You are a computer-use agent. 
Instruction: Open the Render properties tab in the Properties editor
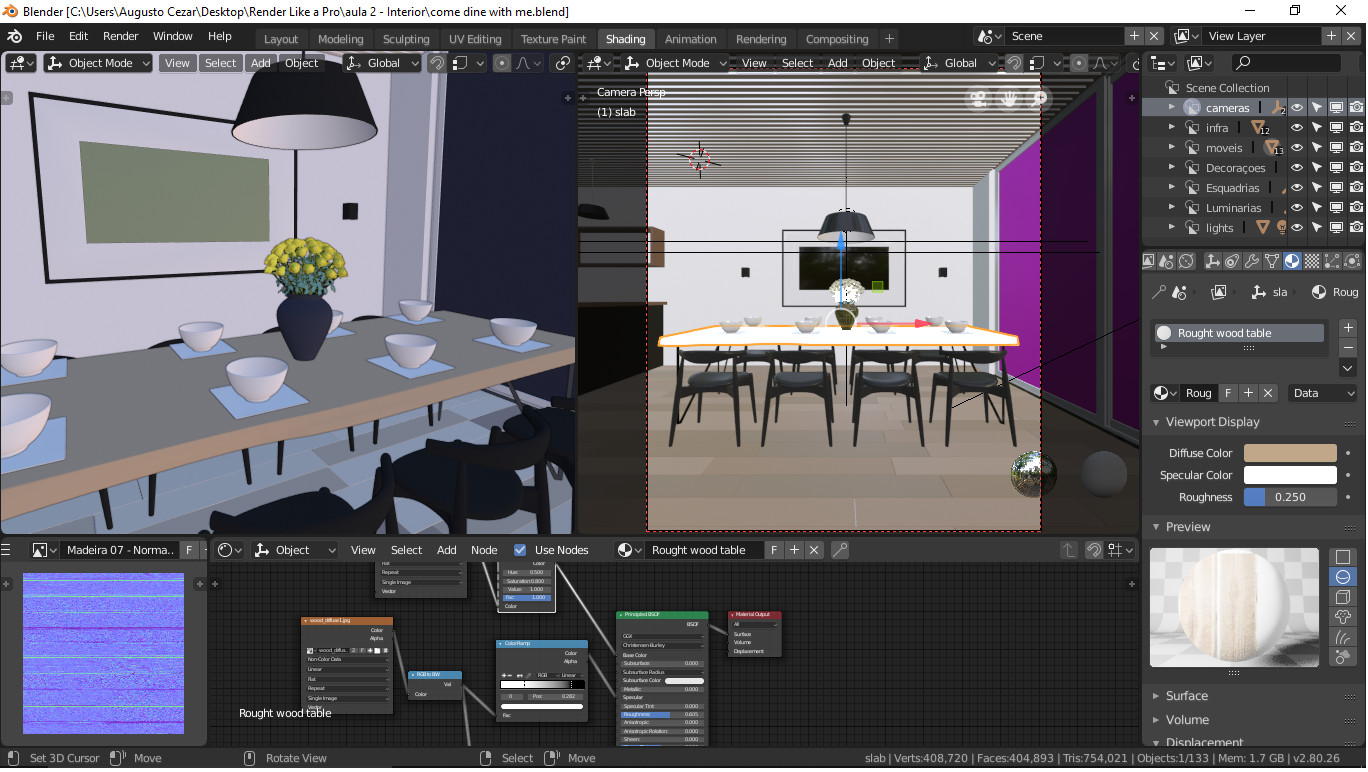1148,262
